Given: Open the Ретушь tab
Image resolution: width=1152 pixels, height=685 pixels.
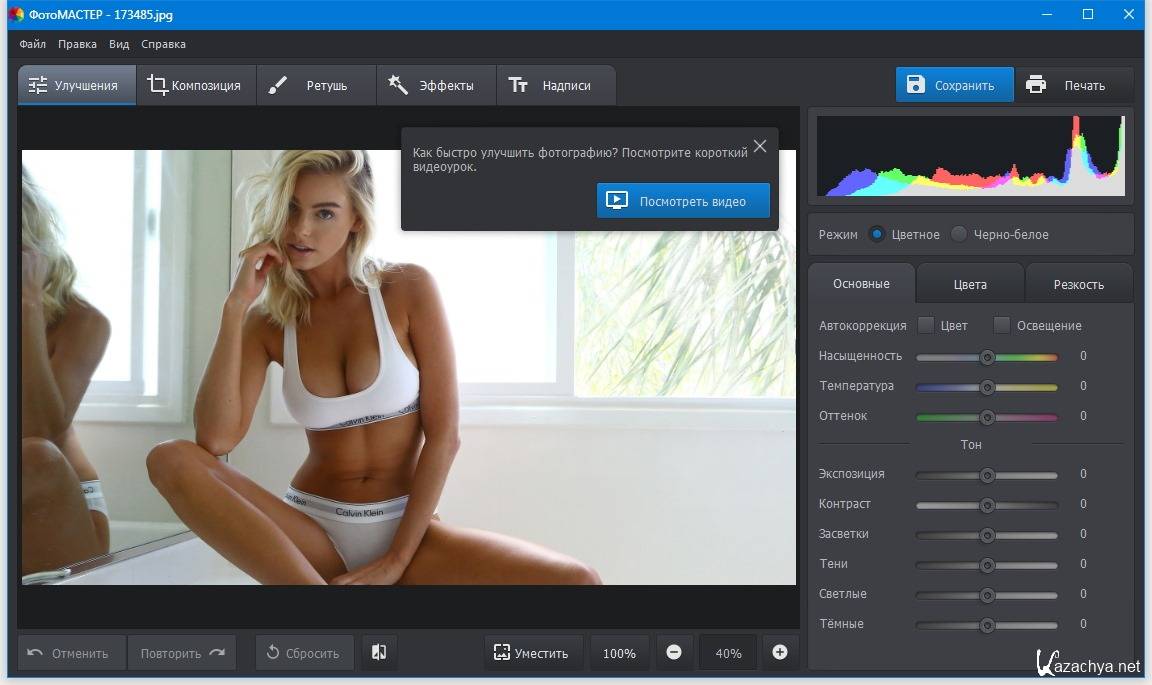Looking at the screenshot, I should [x=316, y=85].
